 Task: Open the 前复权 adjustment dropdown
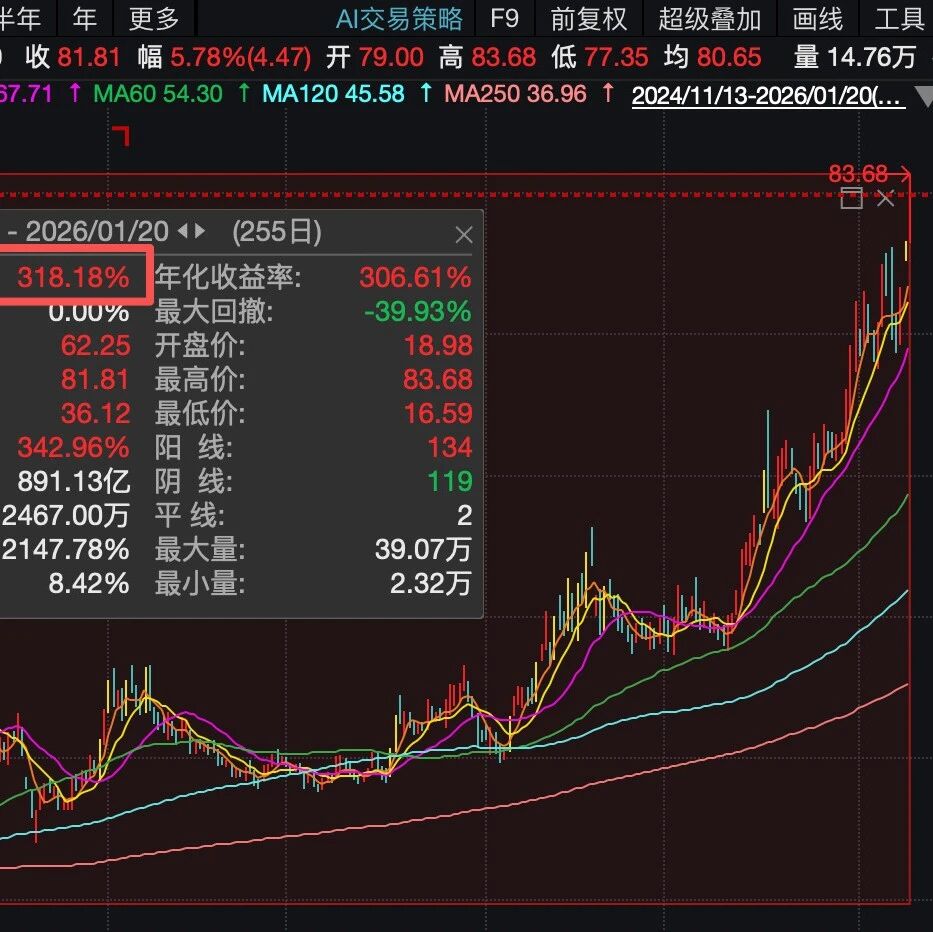click(x=589, y=18)
